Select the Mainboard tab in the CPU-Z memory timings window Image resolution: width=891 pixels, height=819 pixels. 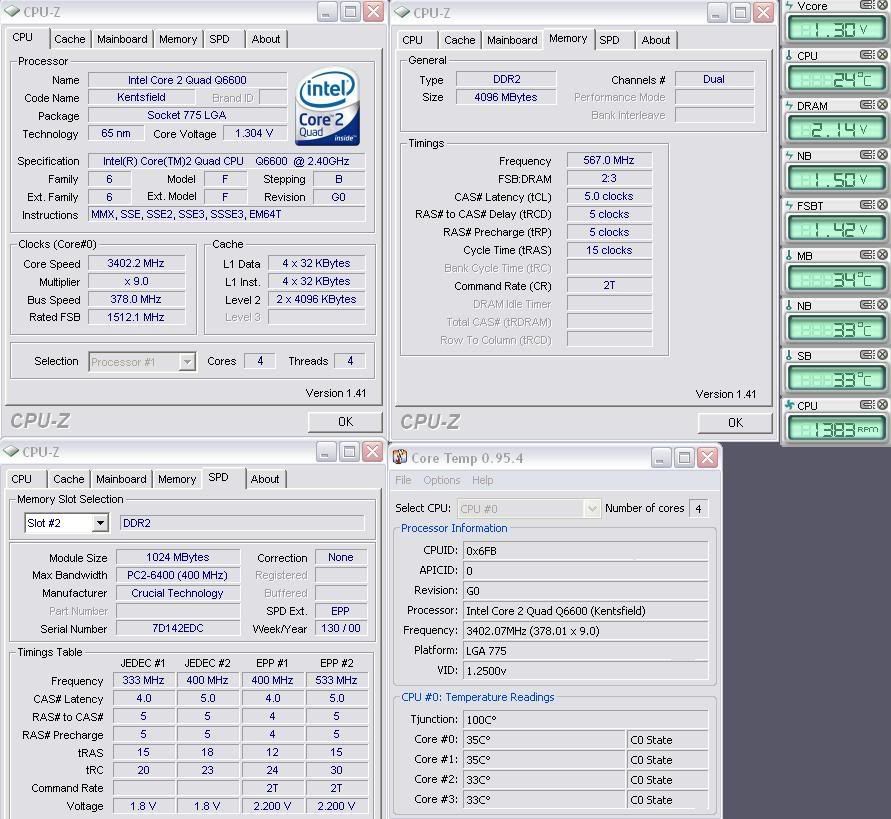click(x=512, y=40)
